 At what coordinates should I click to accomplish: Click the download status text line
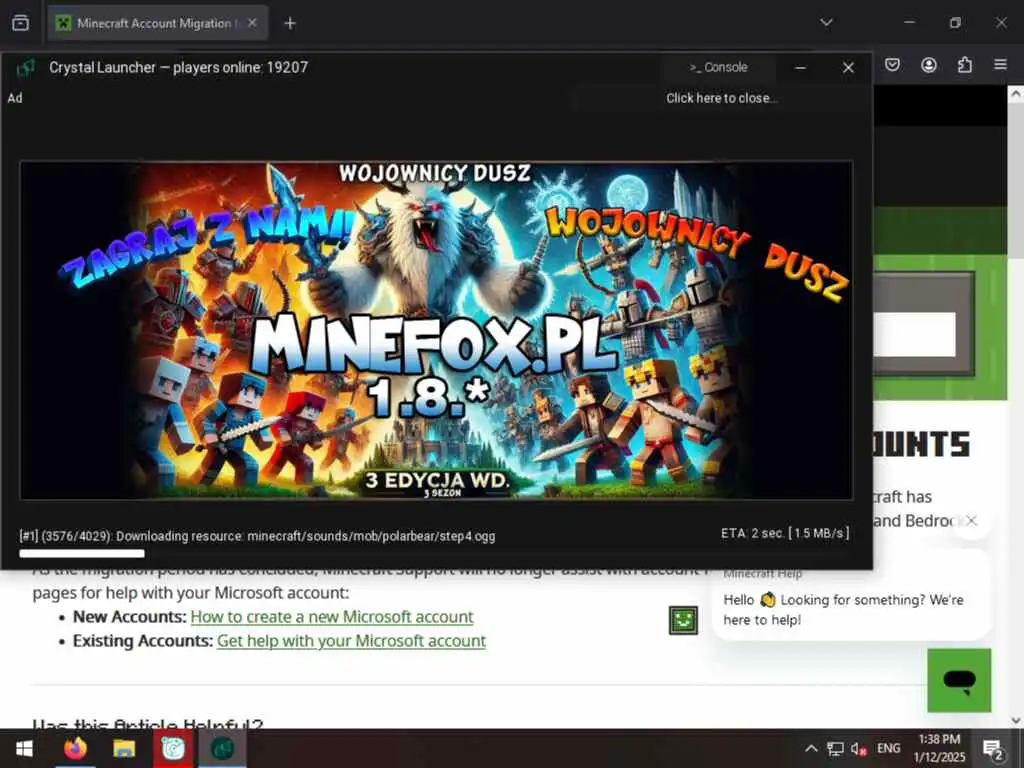pos(257,536)
